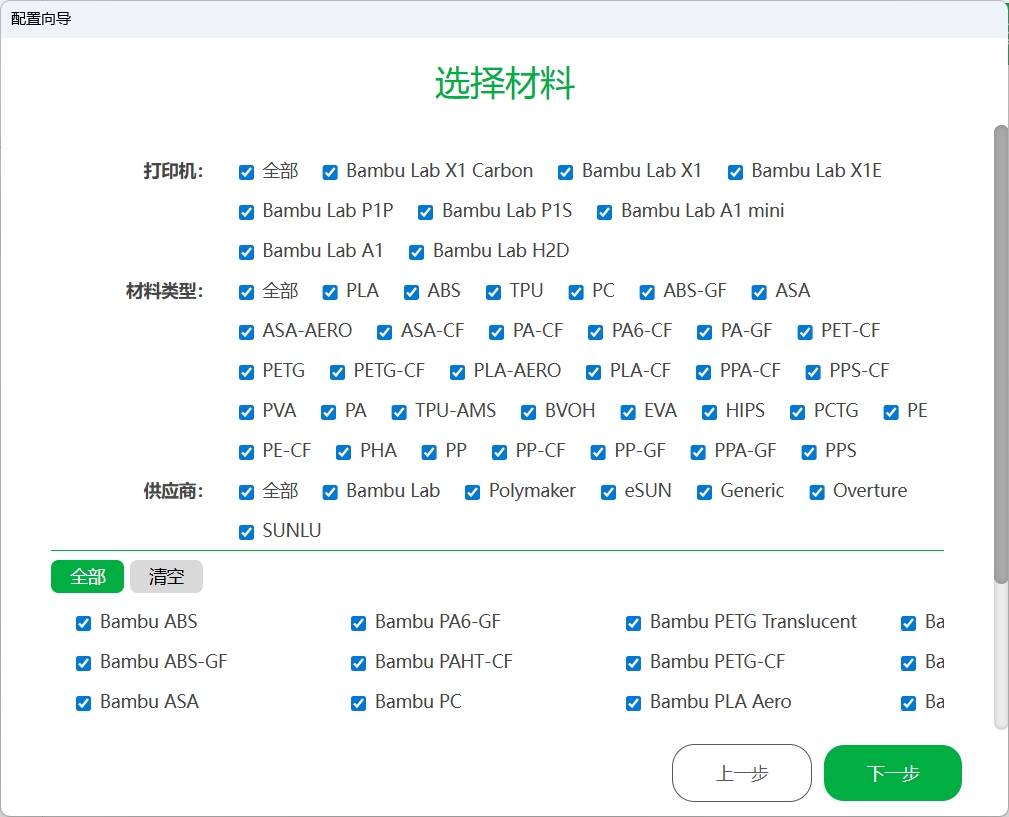Toggle the PETG-CF material type checkbox
The width and height of the screenshot is (1009, 817).
point(337,372)
